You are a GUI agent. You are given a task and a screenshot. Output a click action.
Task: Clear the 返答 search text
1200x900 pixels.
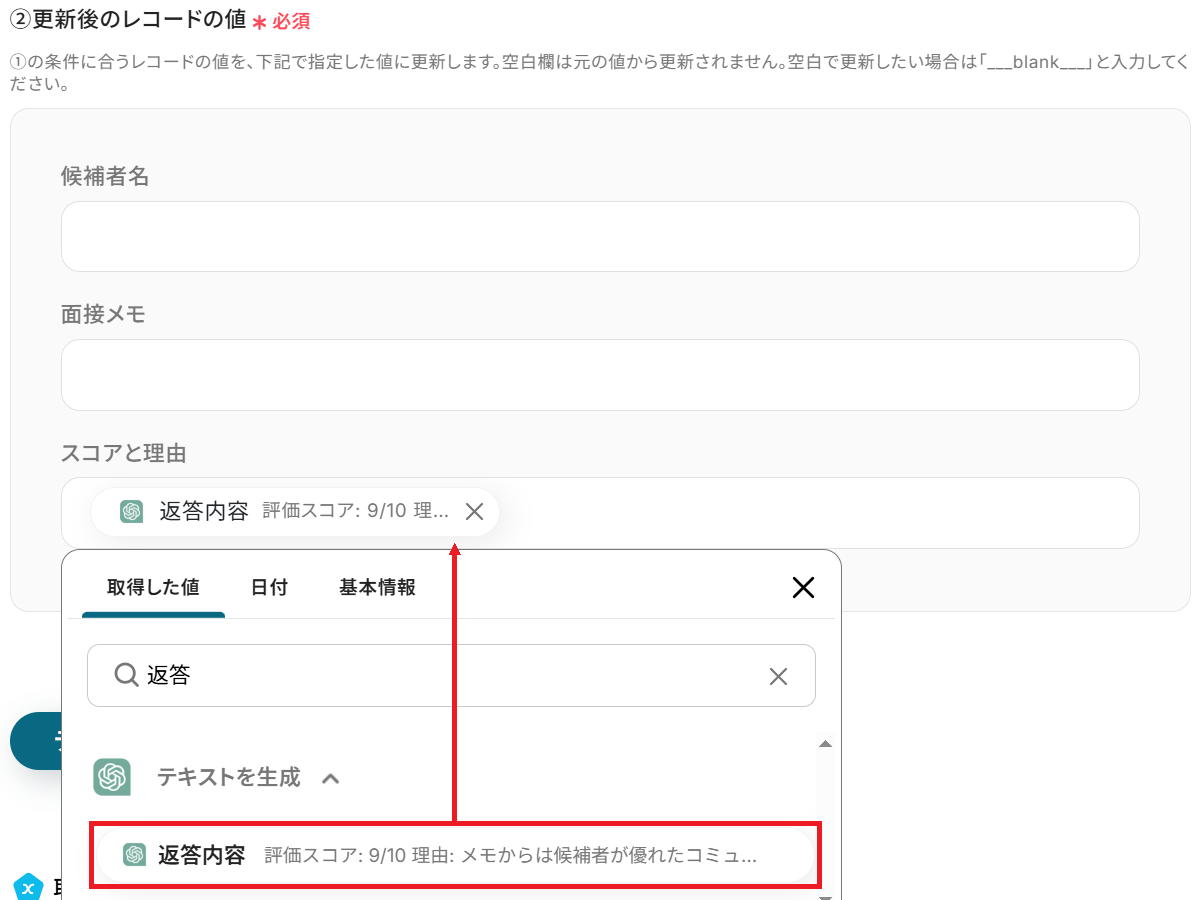point(778,676)
